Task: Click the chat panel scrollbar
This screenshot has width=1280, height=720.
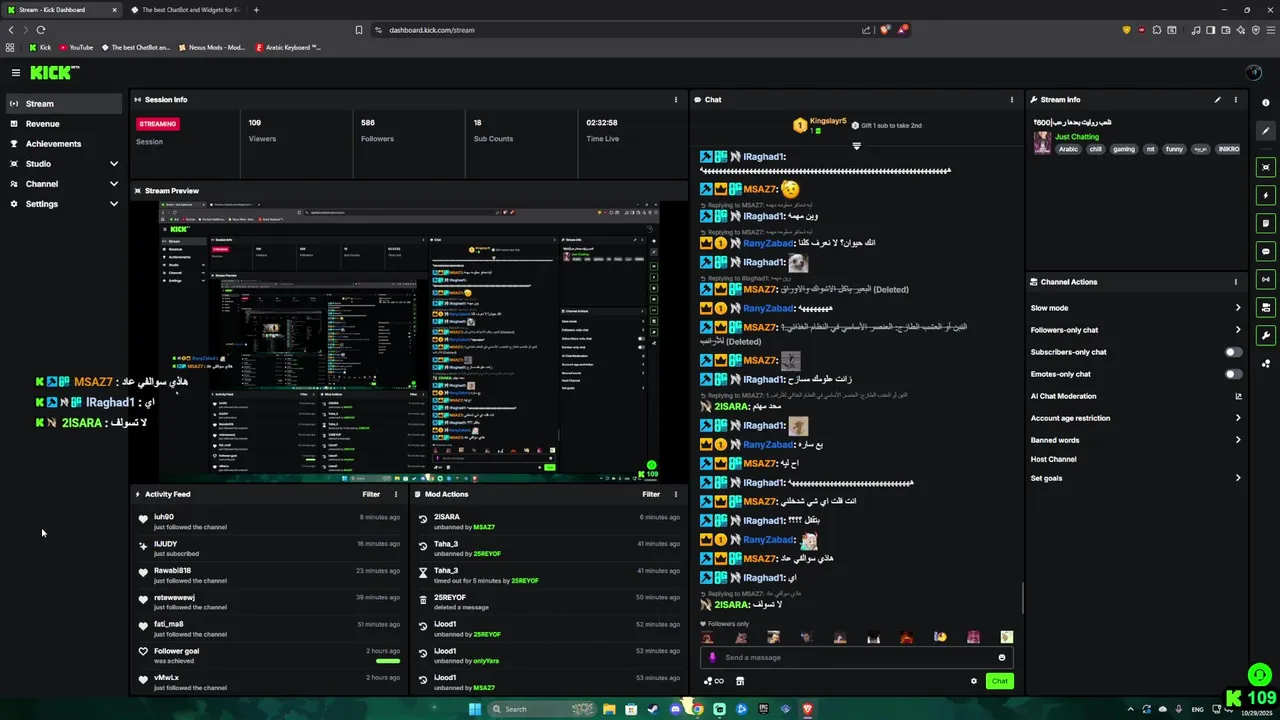Action: pos(1022,598)
